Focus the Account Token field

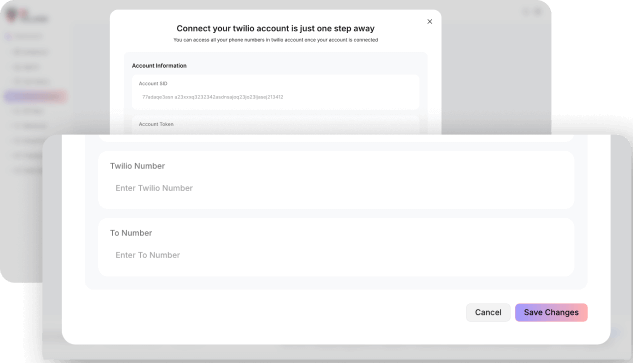point(275,125)
